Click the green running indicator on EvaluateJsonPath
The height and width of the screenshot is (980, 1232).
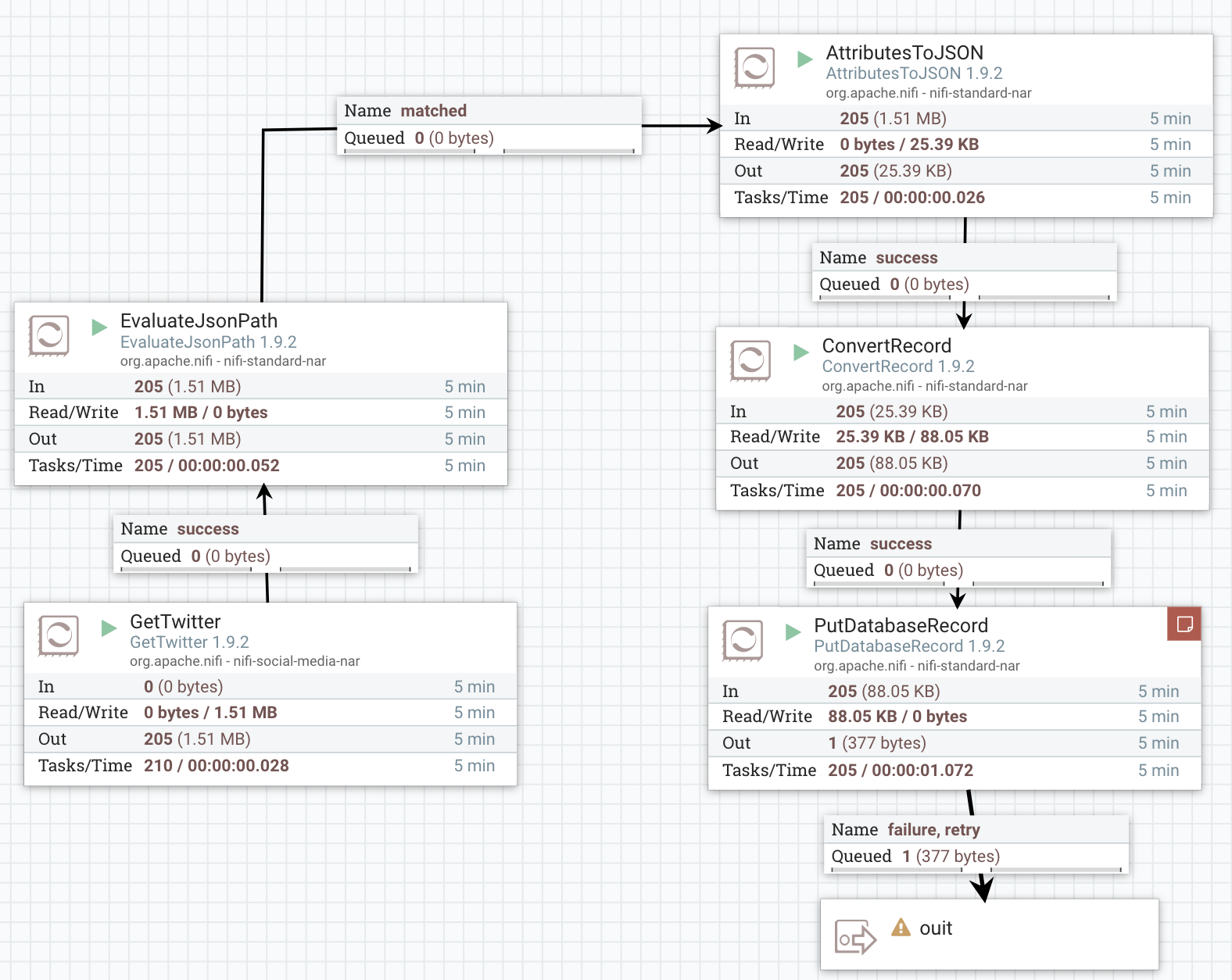tap(98, 327)
